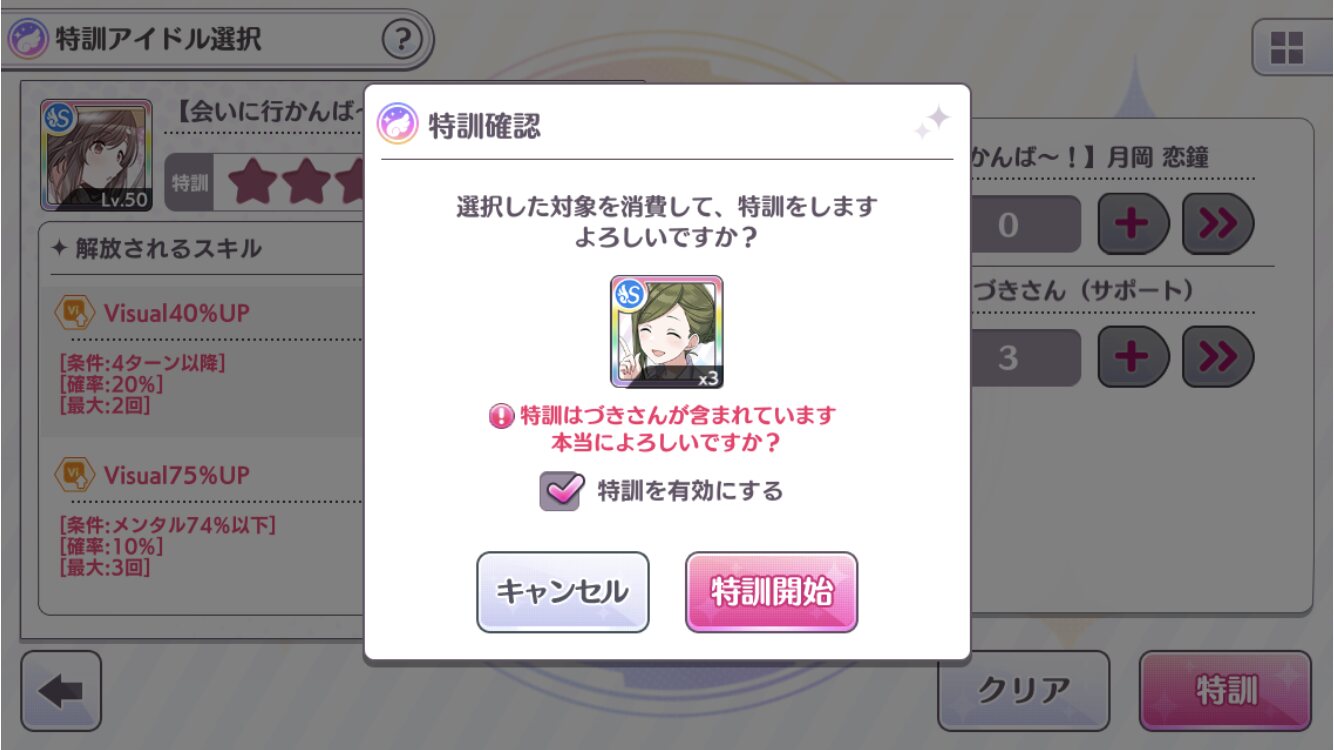Add one はづきさん support with plus
Viewport: 1334px width, 750px height.
(x=1133, y=357)
